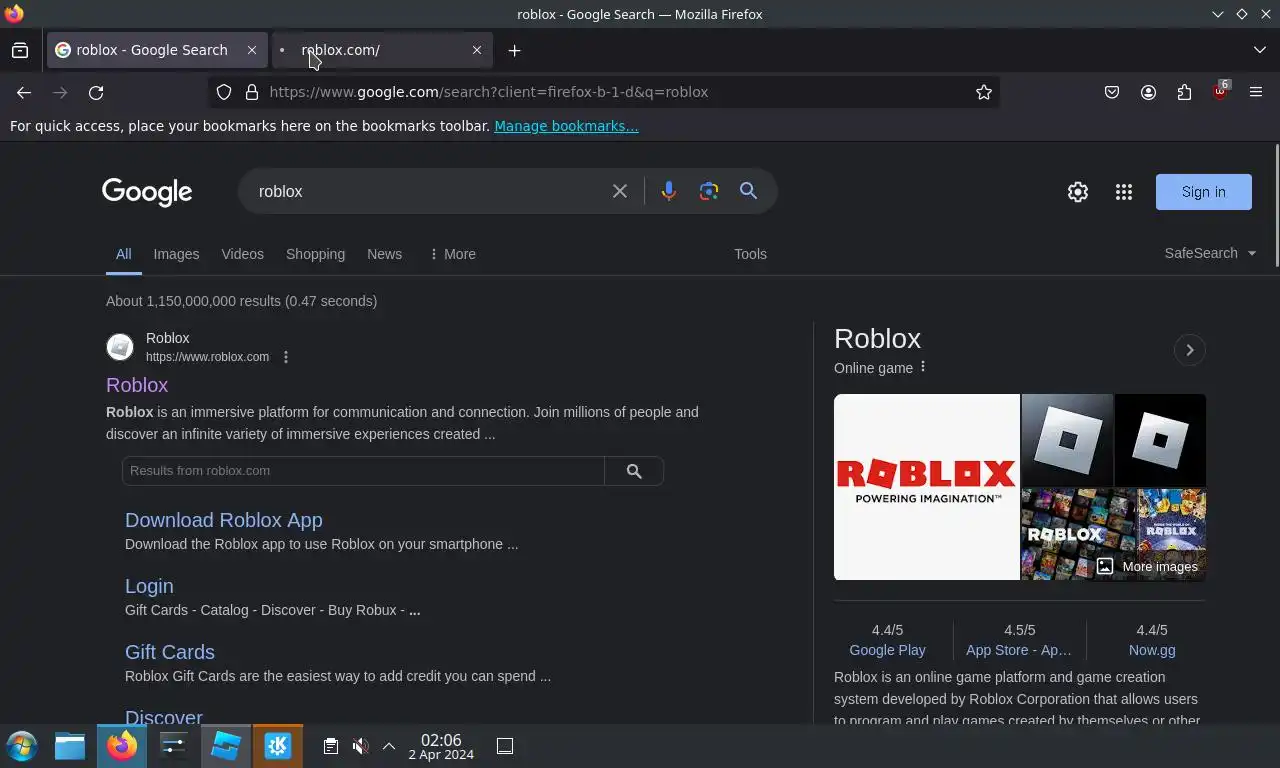The width and height of the screenshot is (1280, 768).
Task: Open the Download Roblox App link
Action: [x=224, y=520]
